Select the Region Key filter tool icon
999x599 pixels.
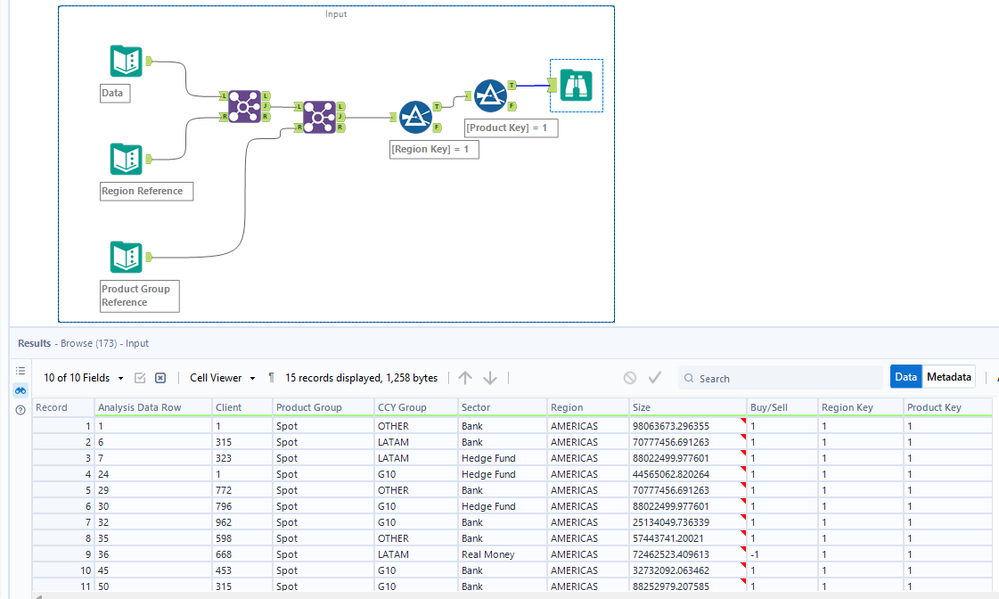coord(415,117)
